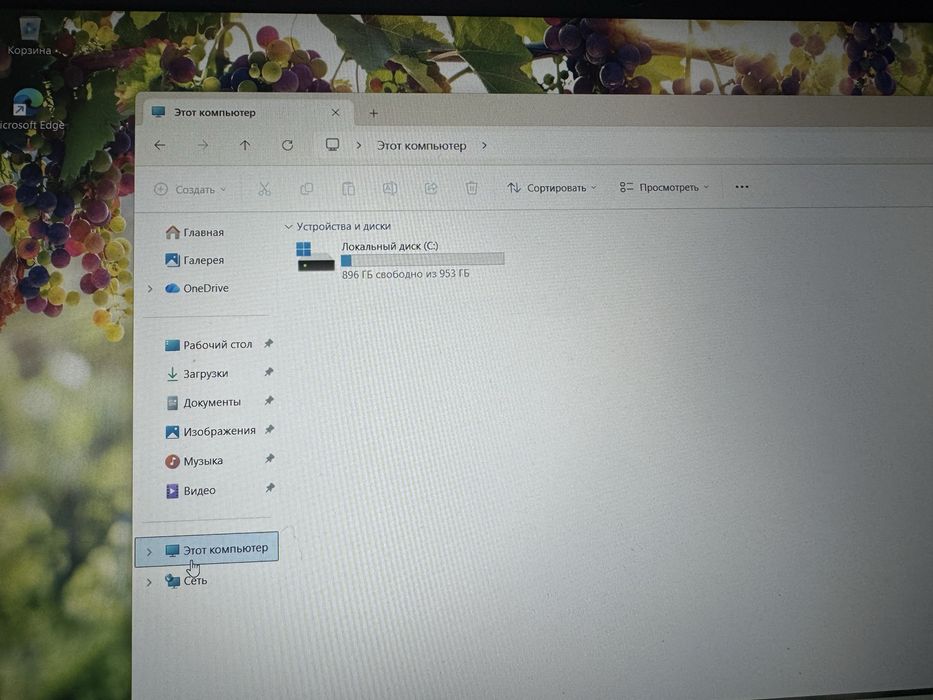Select Этот компьютер in sidebar

tap(206, 548)
